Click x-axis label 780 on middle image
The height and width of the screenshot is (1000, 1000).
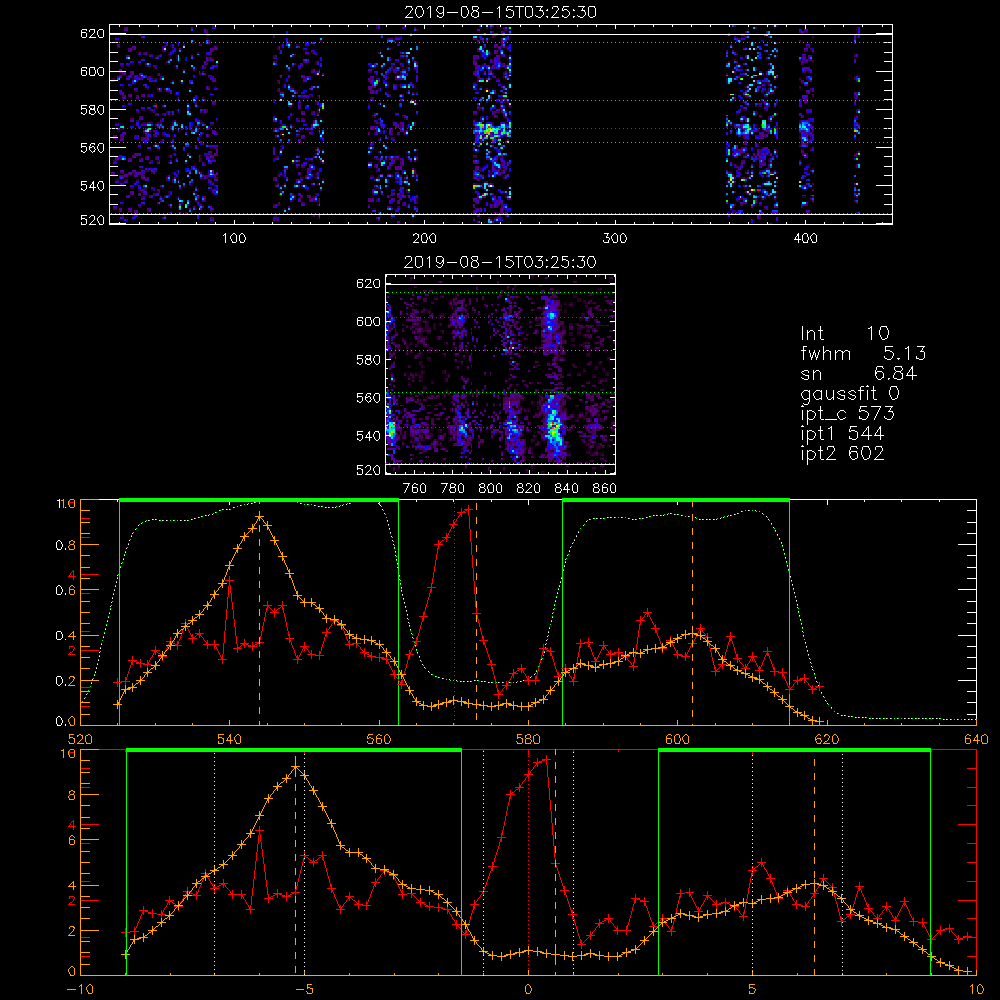[x=453, y=489]
